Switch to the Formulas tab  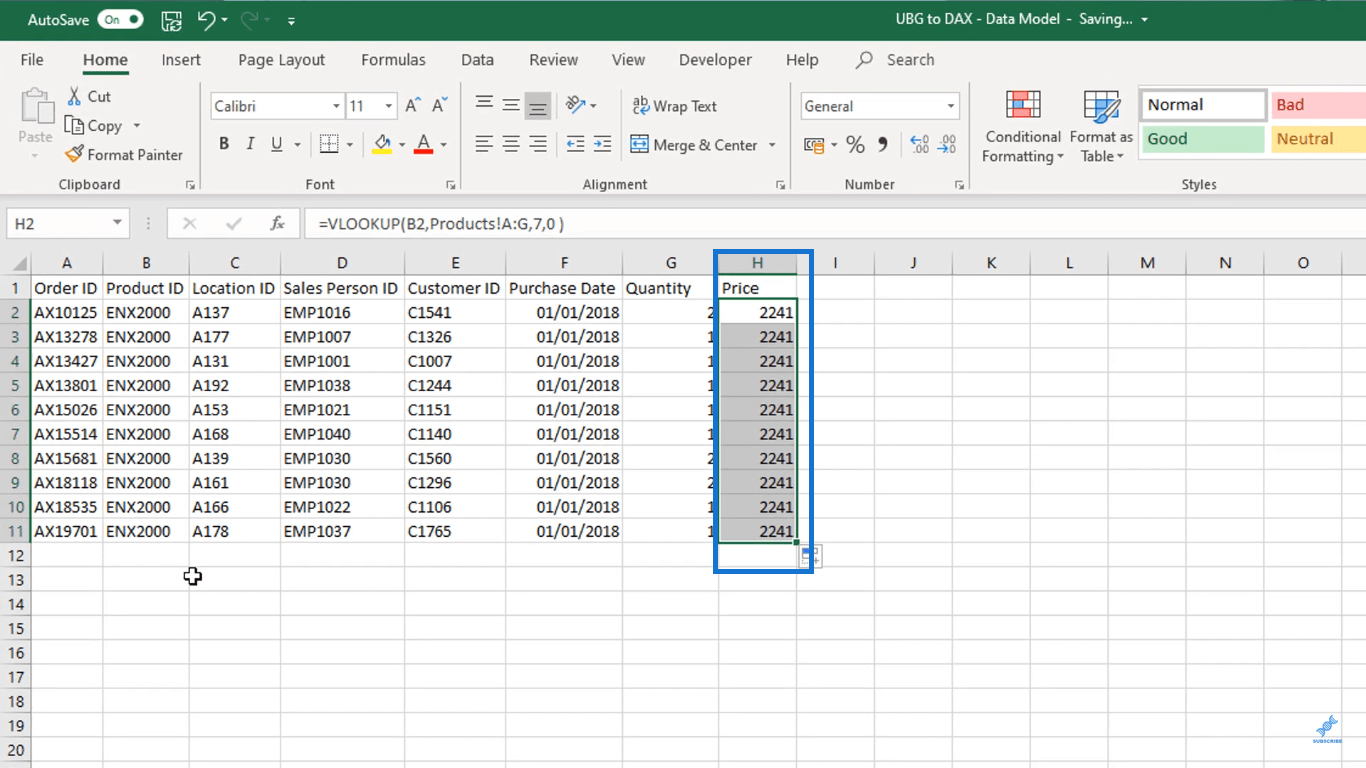point(393,60)
